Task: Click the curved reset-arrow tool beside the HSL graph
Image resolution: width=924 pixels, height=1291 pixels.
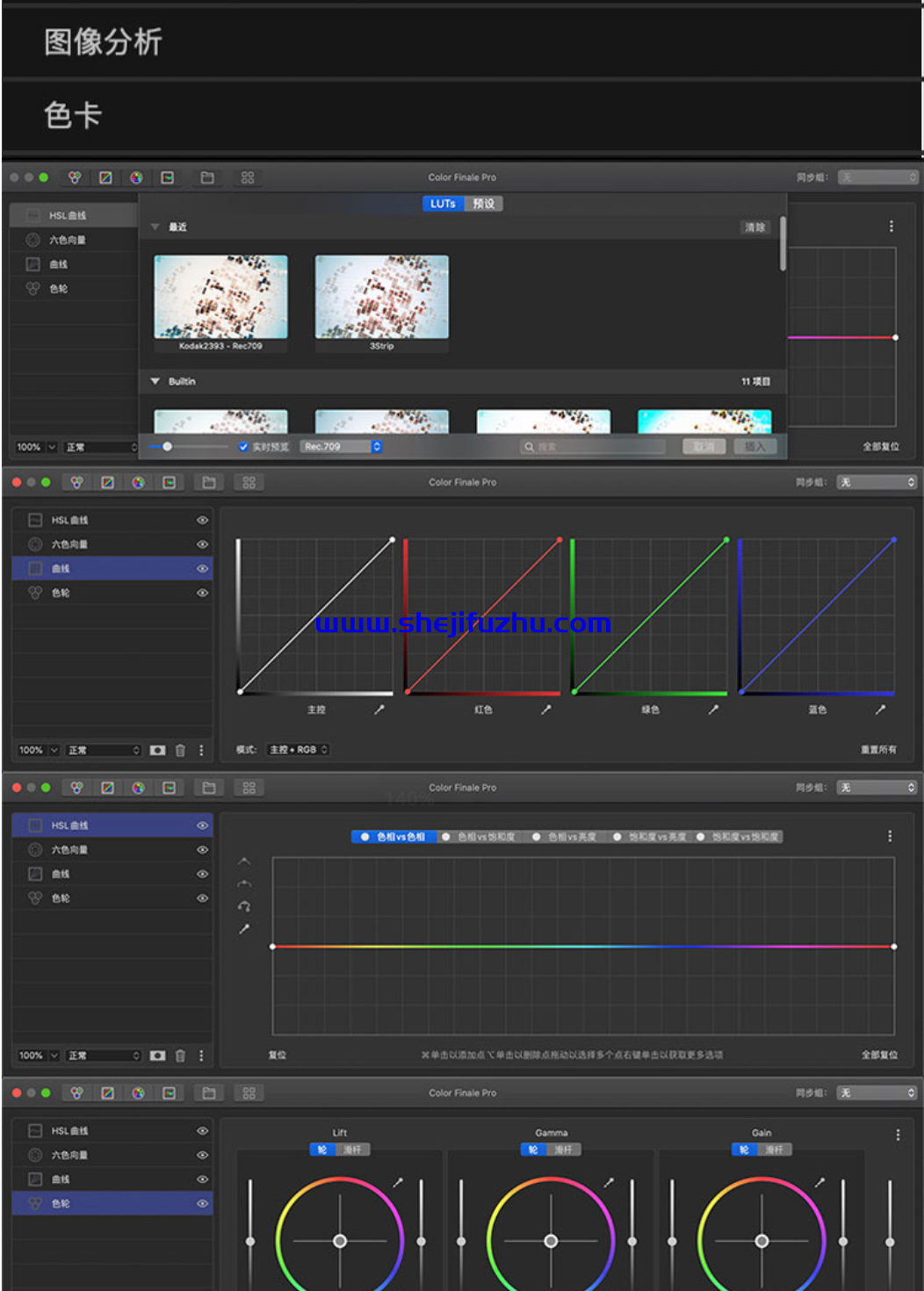Action: click(x=244, y=905)
